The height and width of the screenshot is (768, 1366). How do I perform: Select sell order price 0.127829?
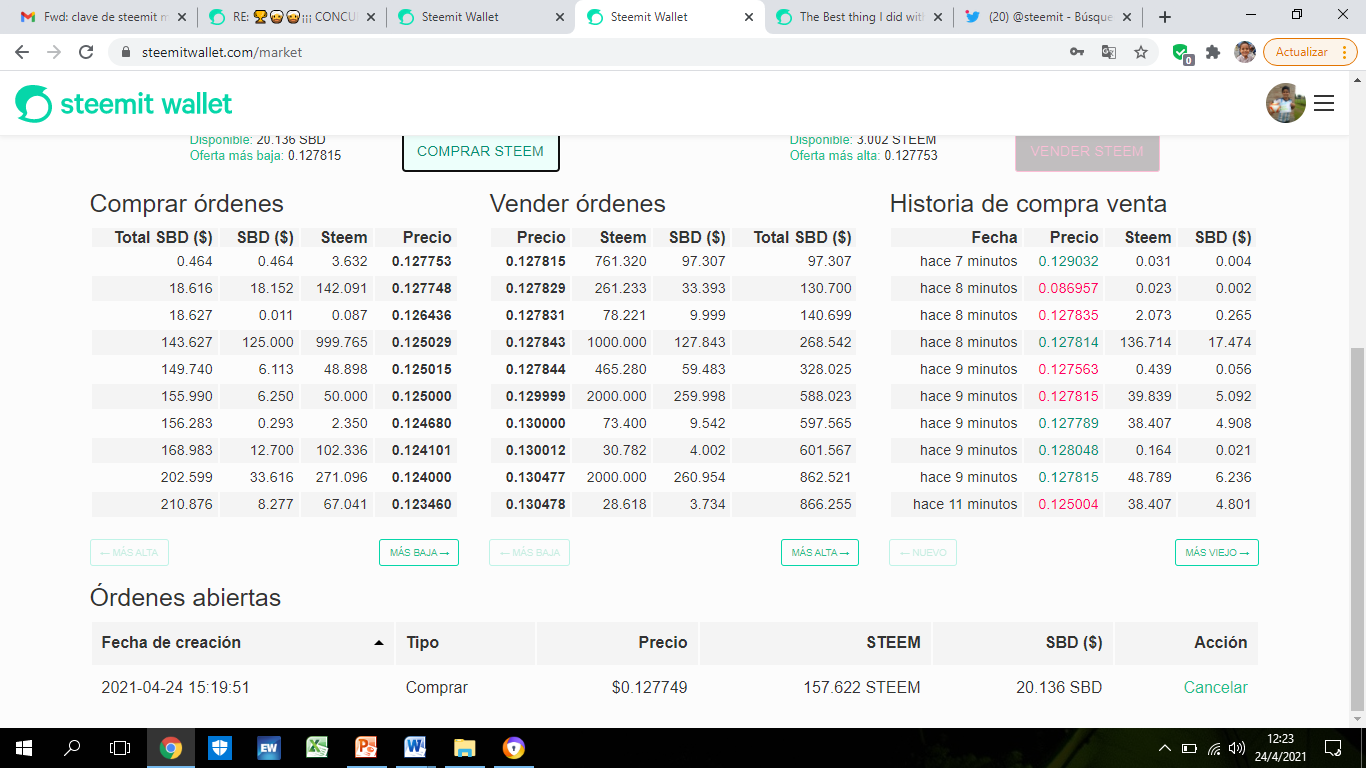coord(536,288)
